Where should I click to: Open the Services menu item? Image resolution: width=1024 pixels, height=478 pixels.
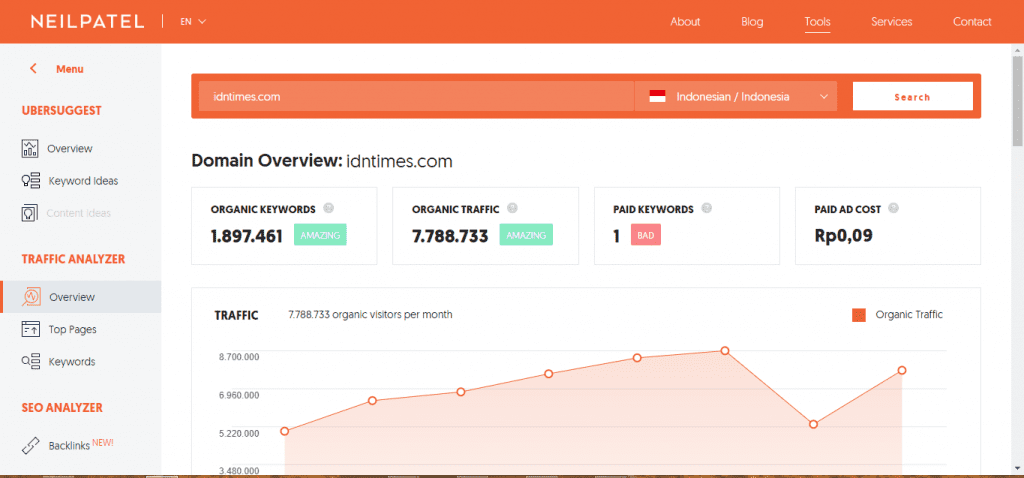(891, 22)
